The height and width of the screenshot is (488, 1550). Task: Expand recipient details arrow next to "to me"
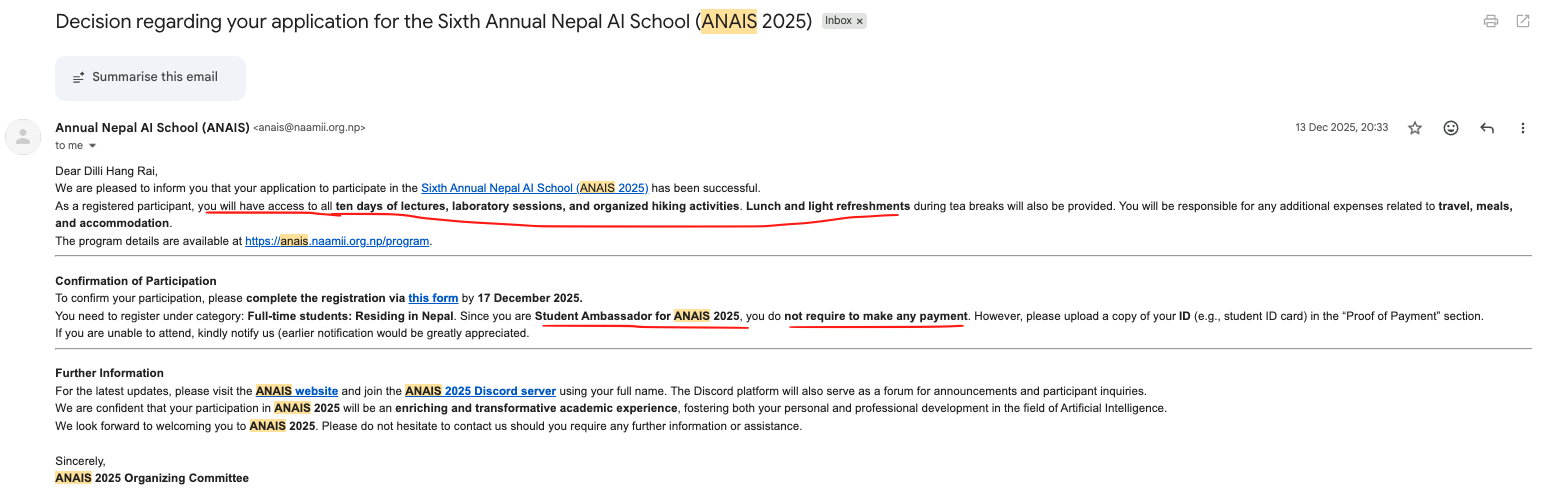pyautogui.click(x=93, y=146)
